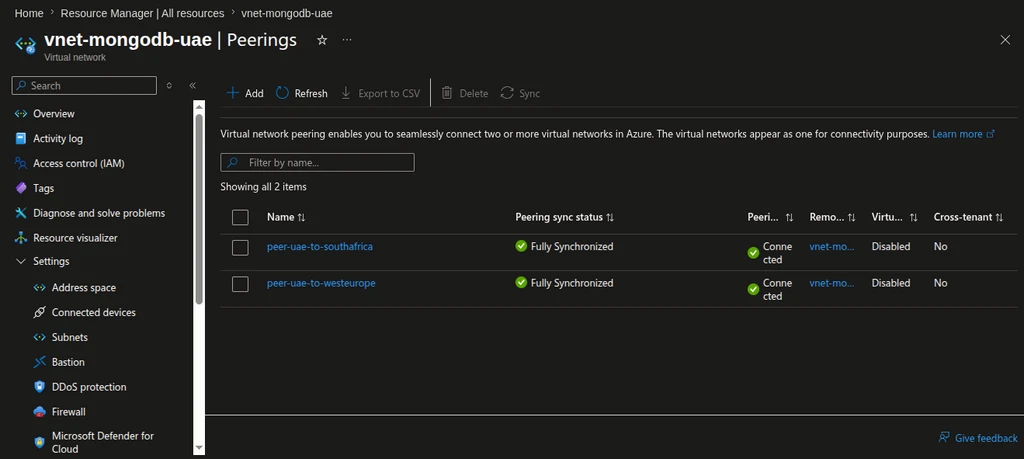The width and height of the screenshot is (1024, 459).
Task: Click Fully Synchronized status for westeurope peering
Action: (564, 283)
